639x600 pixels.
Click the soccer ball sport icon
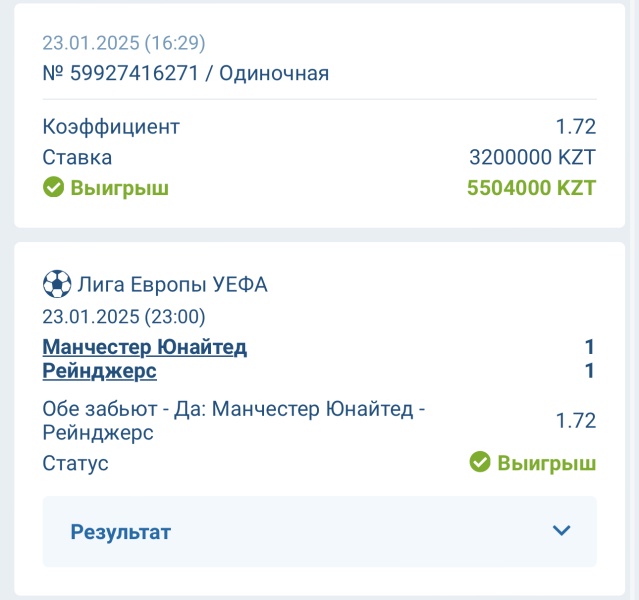[x=57, y=284]
